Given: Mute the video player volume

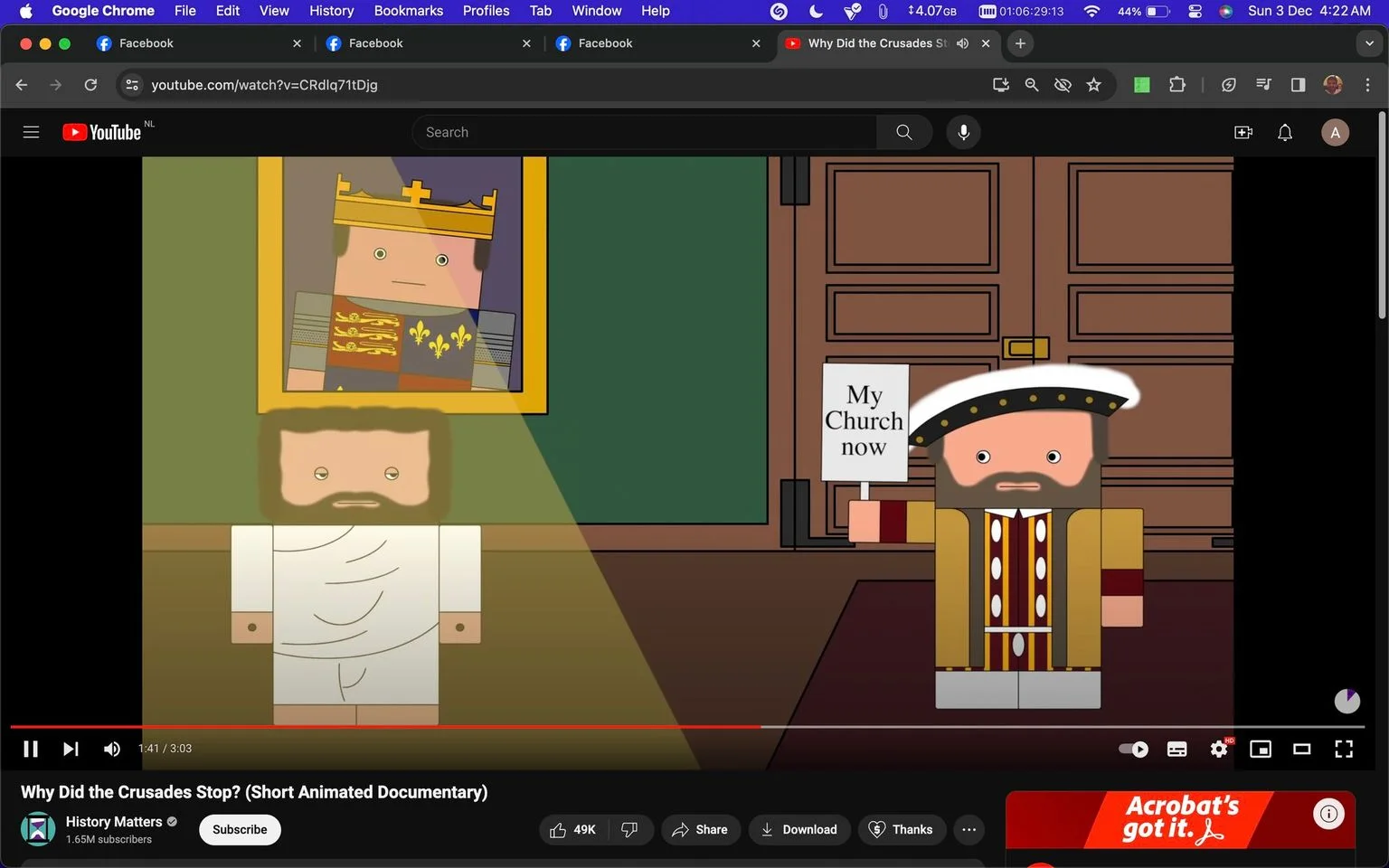Looking at the screenshot, I should pyautogui.click(x=112, y=749).
